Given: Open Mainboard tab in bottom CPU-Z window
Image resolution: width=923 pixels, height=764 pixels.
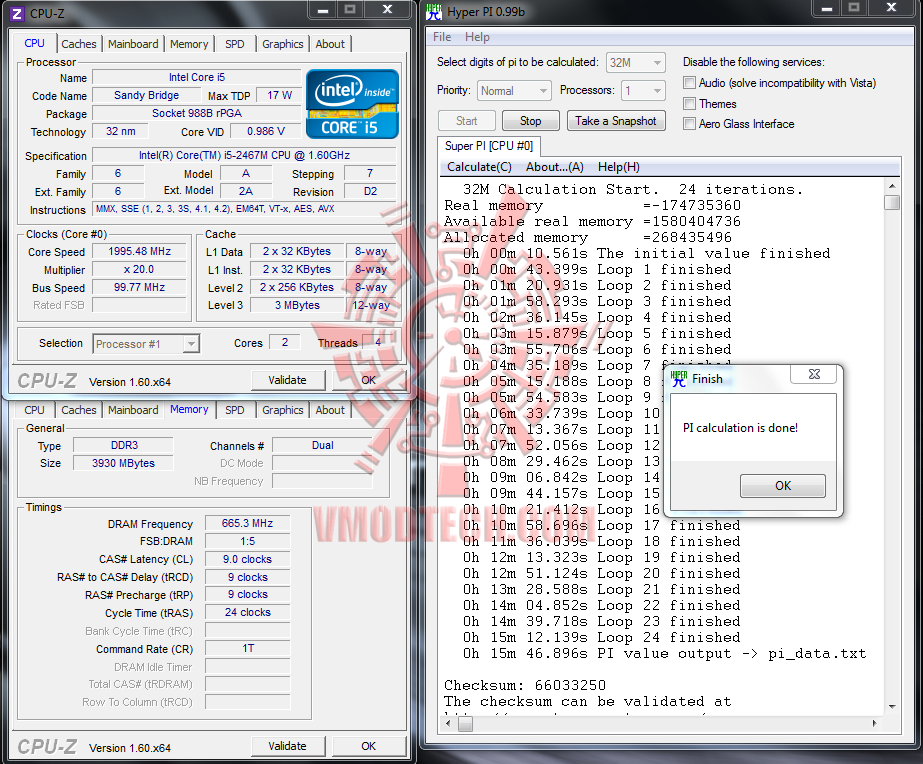Looking at the screenshot, I should [x=133, y=410].
